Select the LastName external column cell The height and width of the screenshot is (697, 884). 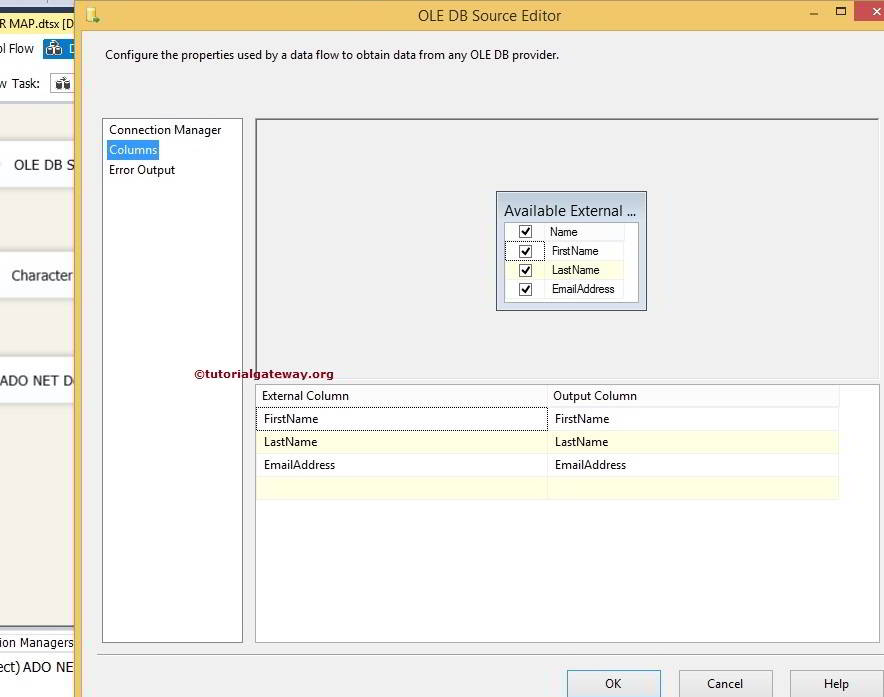pyautogui.click(x=401, y=442)
